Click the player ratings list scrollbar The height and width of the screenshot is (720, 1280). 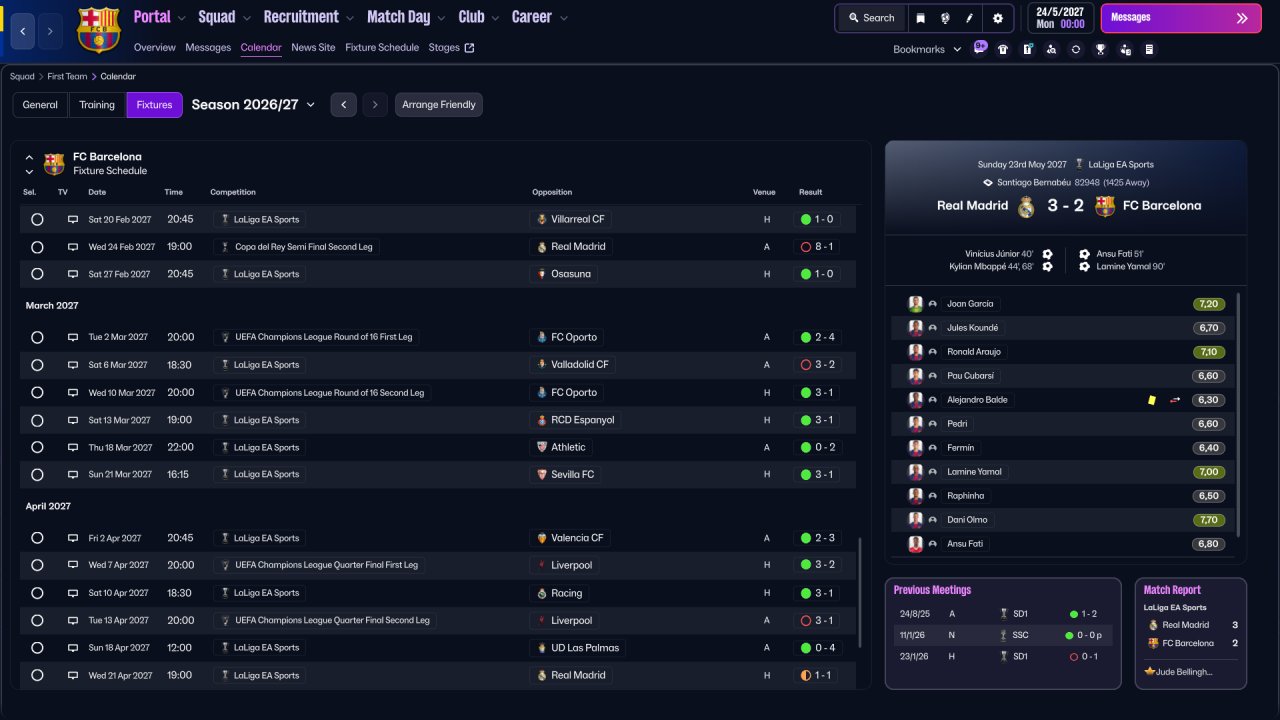point(1238,414)
